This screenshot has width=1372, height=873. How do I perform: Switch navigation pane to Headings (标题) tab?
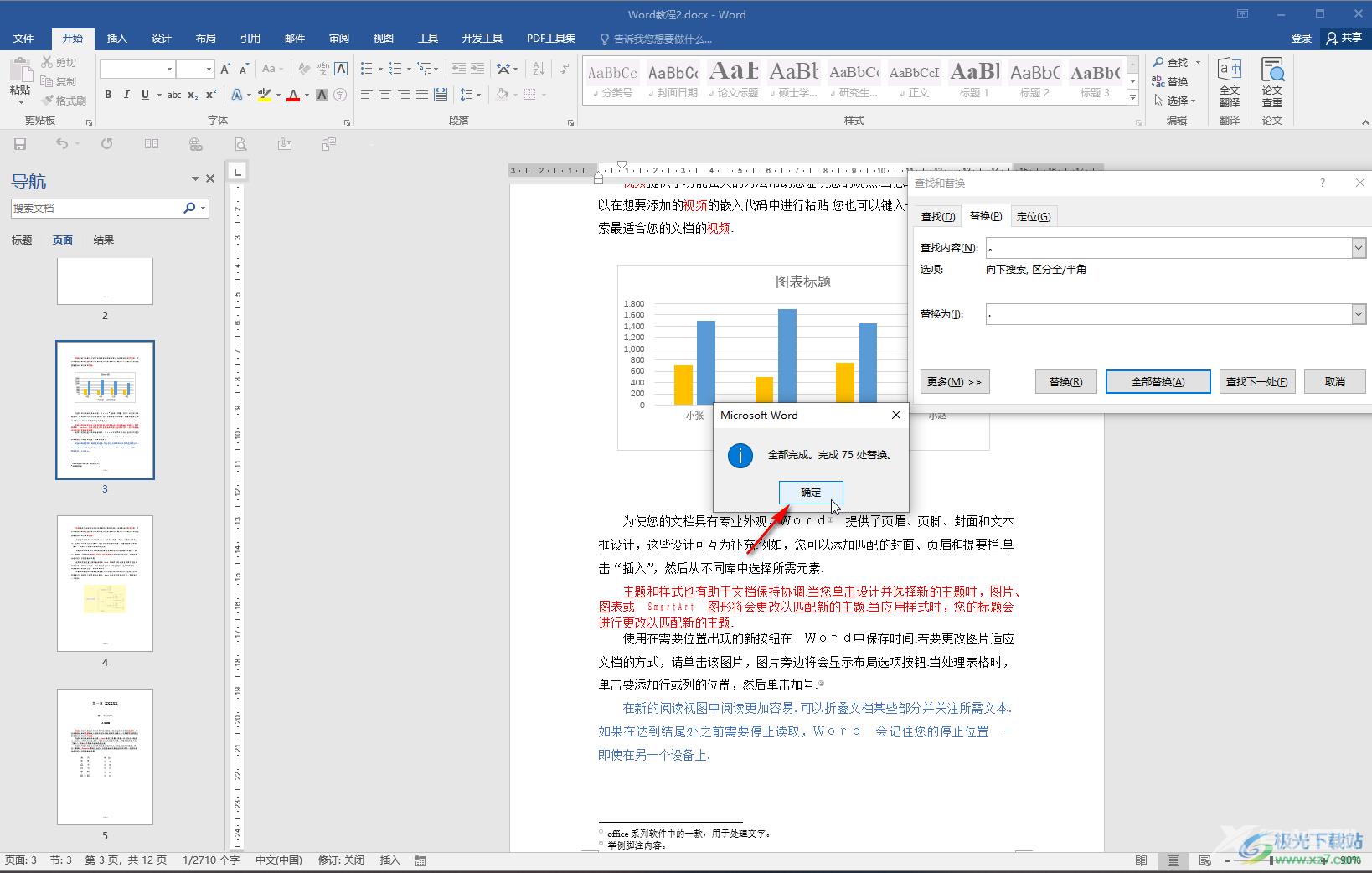click(x=22, y=240)
